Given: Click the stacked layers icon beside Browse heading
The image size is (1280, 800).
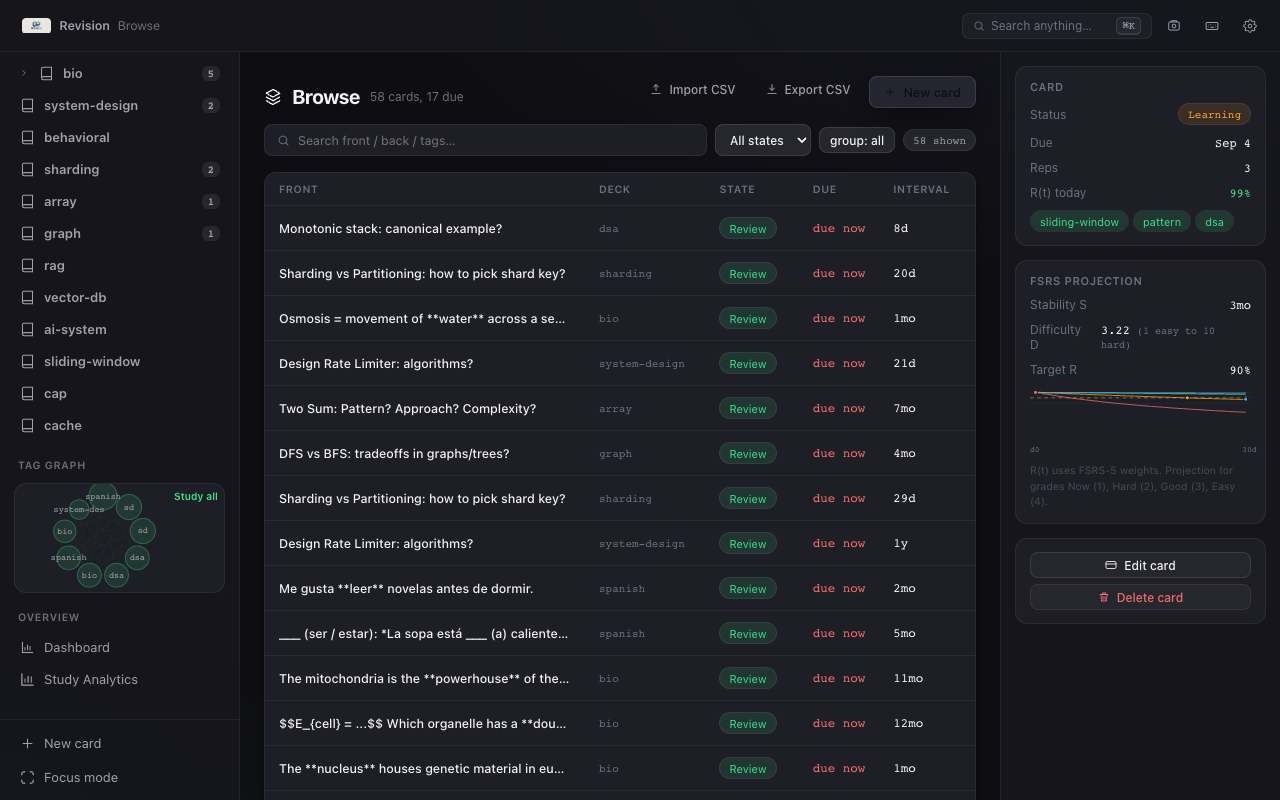Looking at the screenshot, I should click(x=273, y=97).
